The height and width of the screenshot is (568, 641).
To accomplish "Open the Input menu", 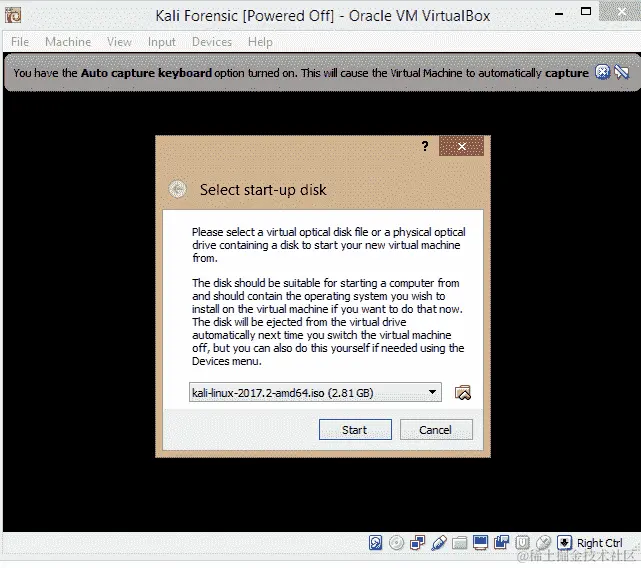I will (x=161, y=42).
